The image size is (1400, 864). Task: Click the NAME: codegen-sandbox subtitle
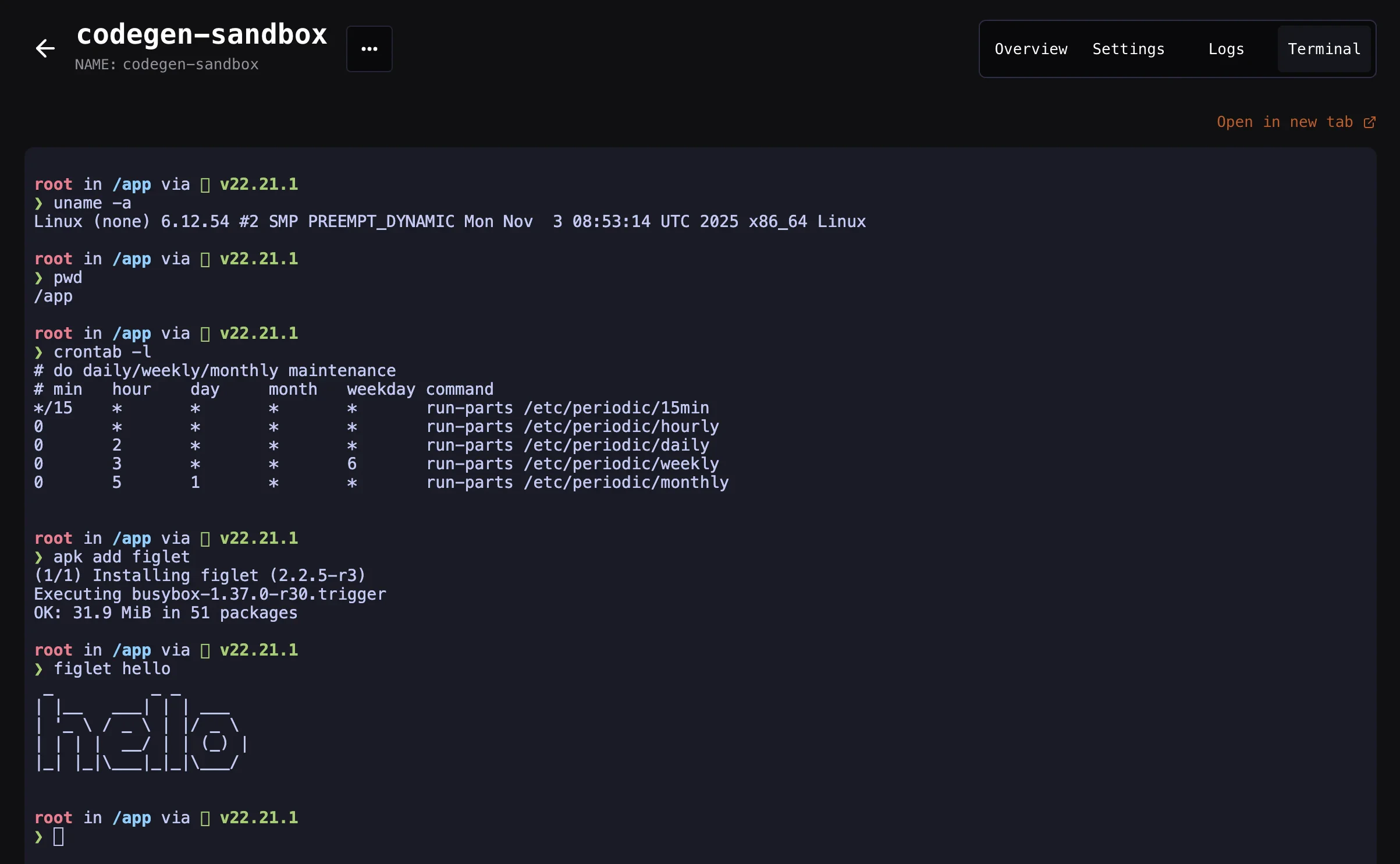[x=167, y=65]
